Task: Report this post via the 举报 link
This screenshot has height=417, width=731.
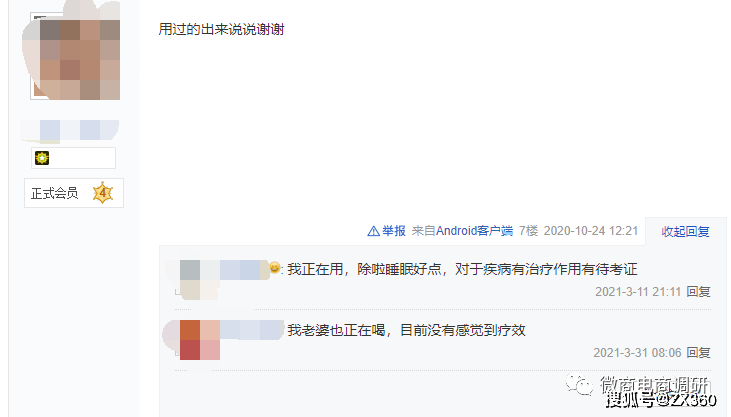Action: 394,231
